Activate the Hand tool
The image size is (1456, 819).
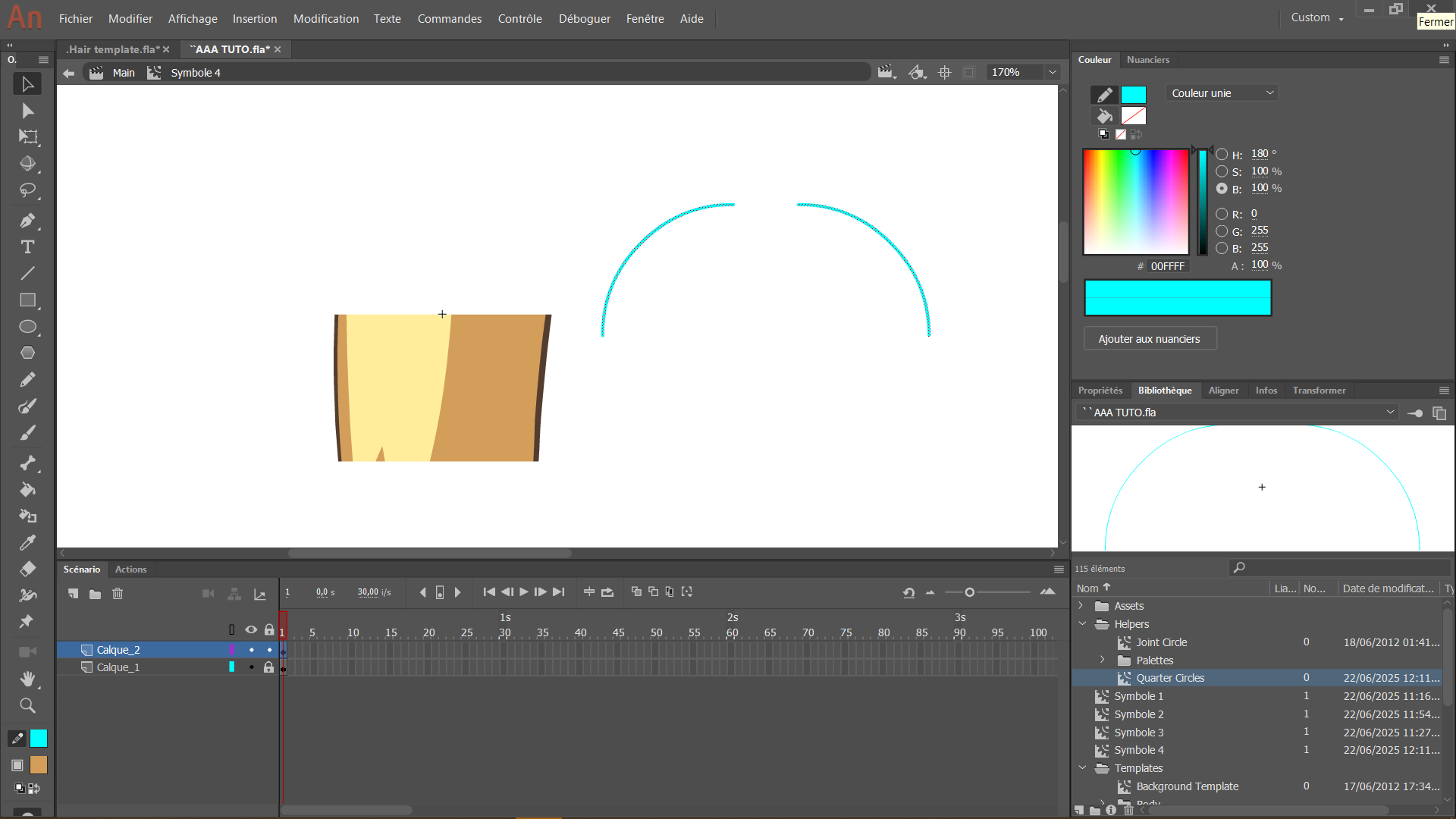(x=27, y=679)
